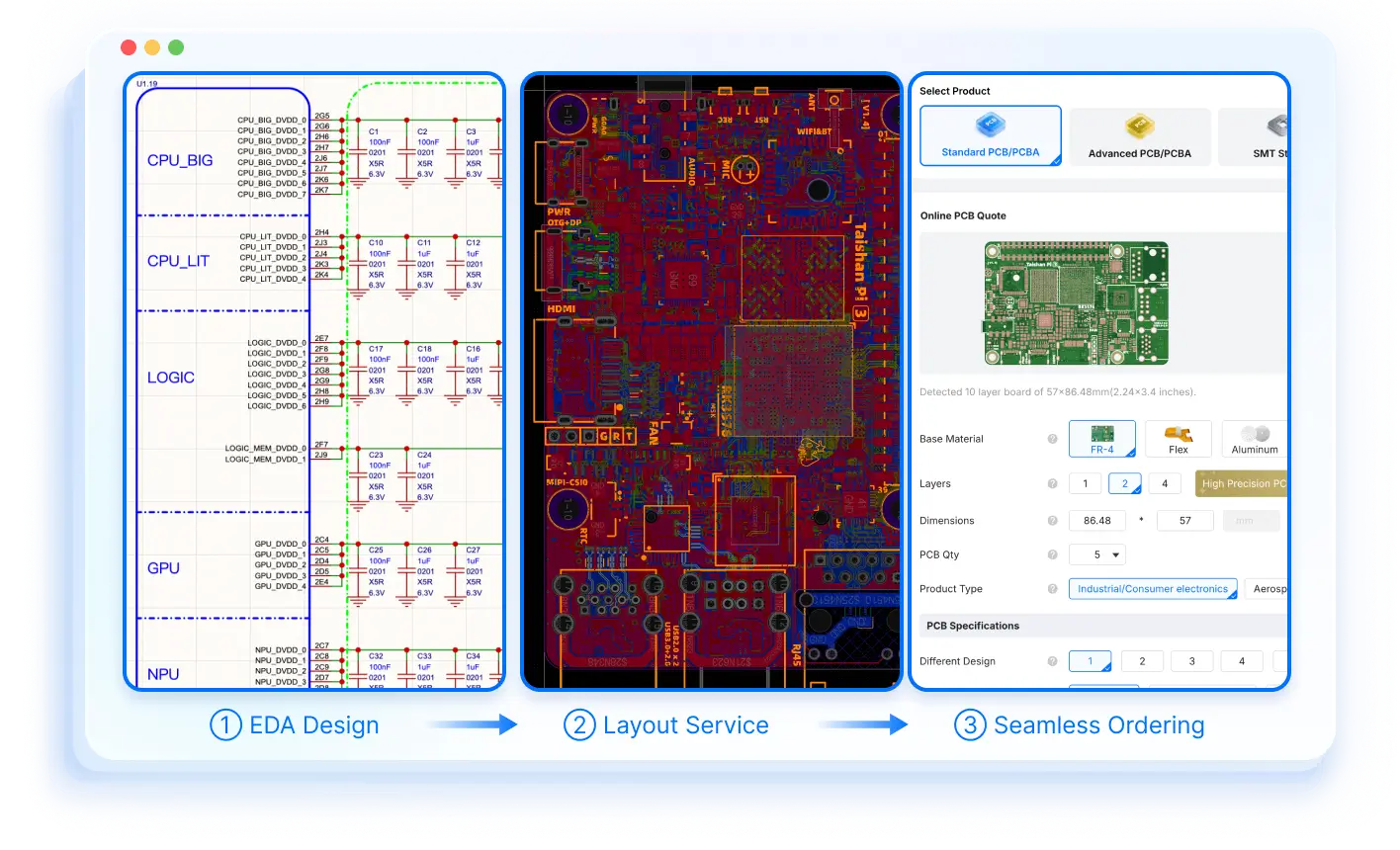The image size is (1400, 850).
Task: Click the 86.48 dimension input field
Action: point(1097,520)
